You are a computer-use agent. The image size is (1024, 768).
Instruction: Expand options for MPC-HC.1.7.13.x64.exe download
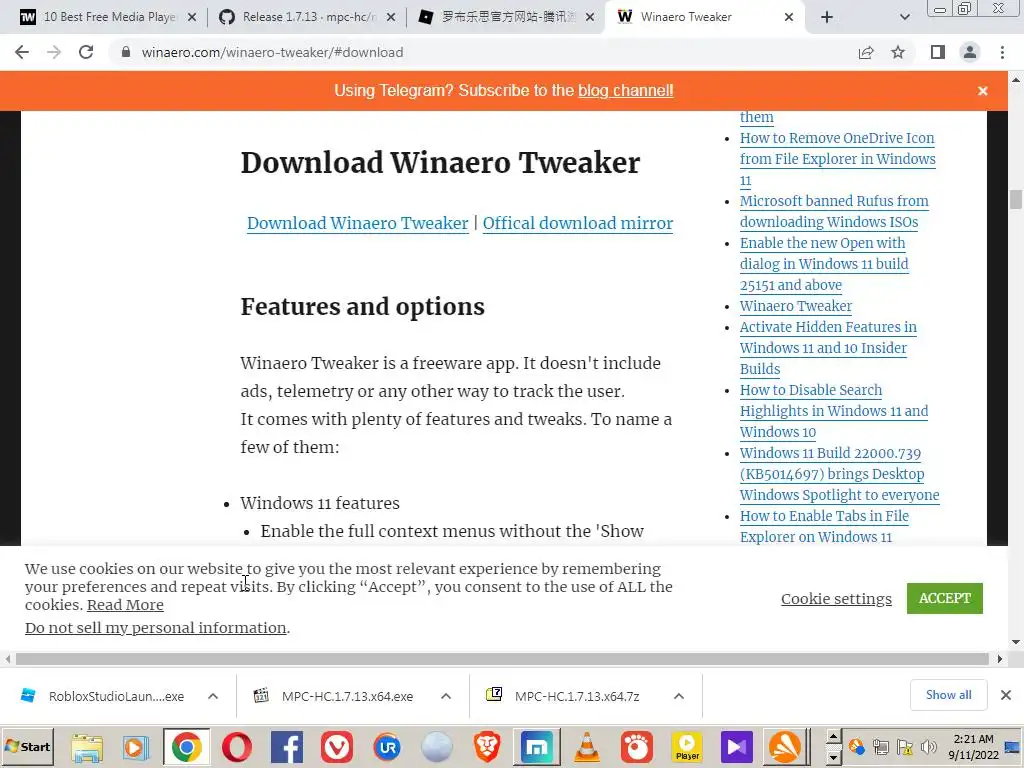point(446,696)
